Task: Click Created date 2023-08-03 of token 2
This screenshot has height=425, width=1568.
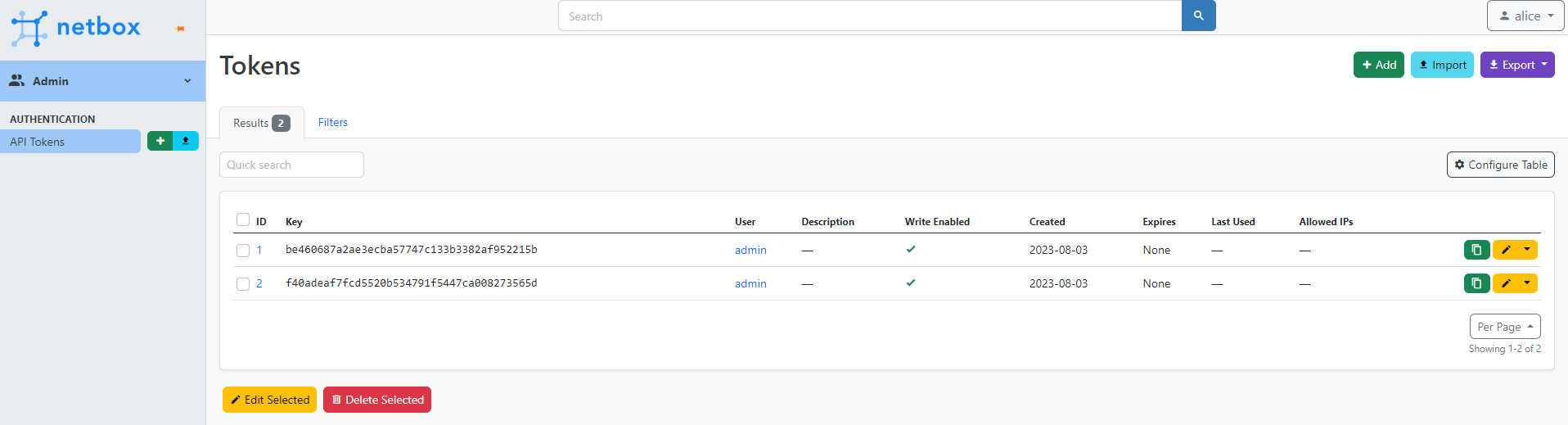Action: click(1058, 283)
